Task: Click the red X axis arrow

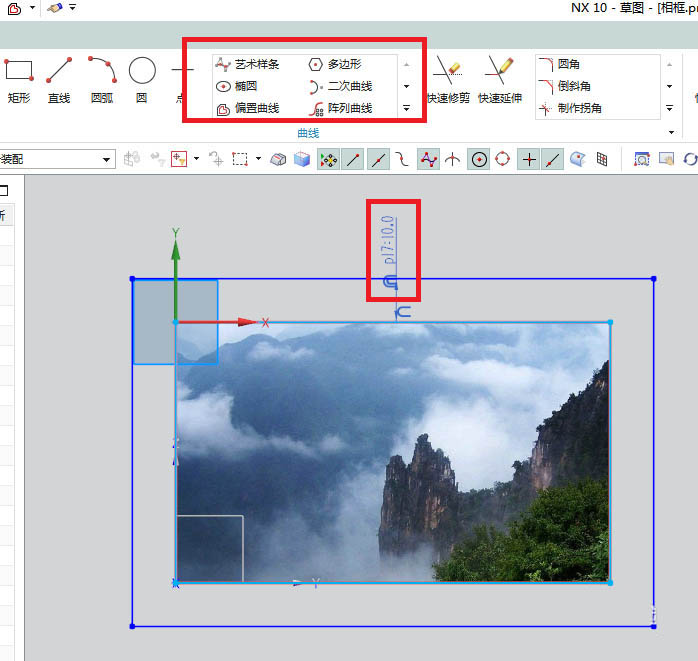Action: 248,322
